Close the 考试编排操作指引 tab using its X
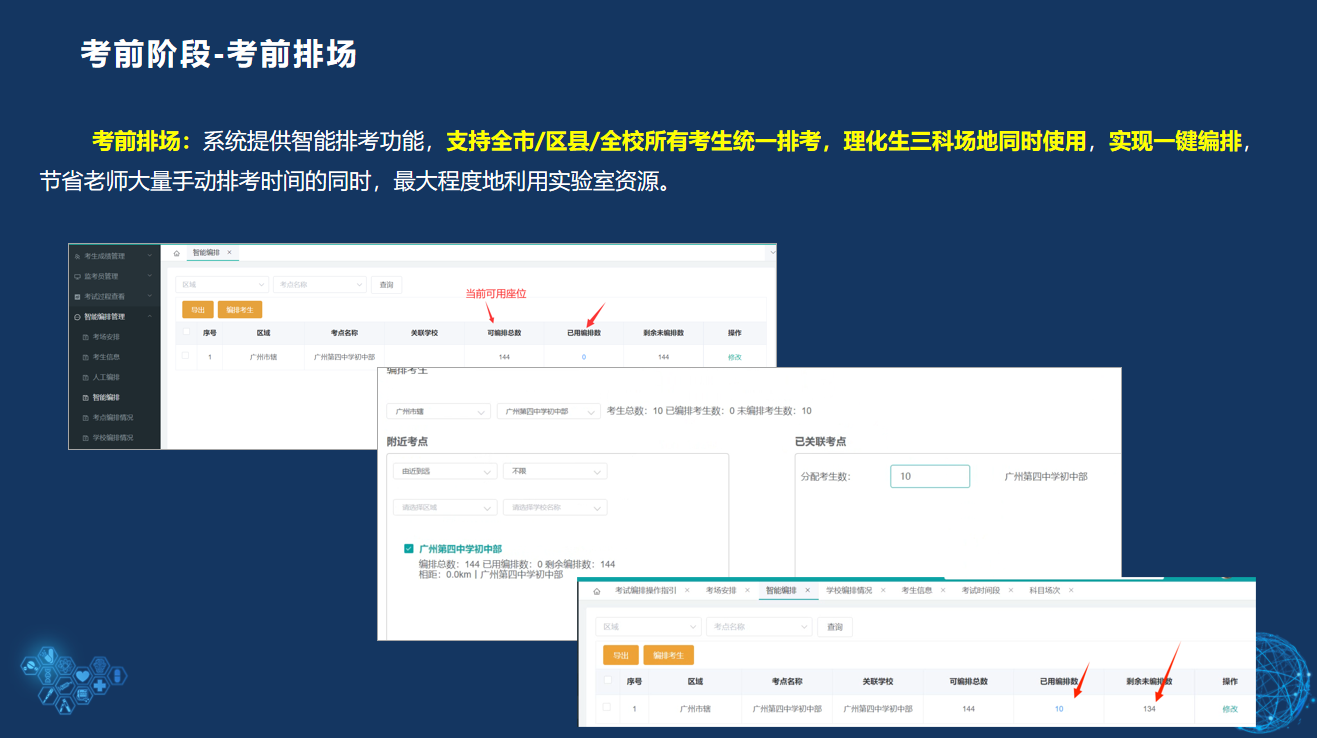This screenshot has height=738, width=1317. [687, 591]
